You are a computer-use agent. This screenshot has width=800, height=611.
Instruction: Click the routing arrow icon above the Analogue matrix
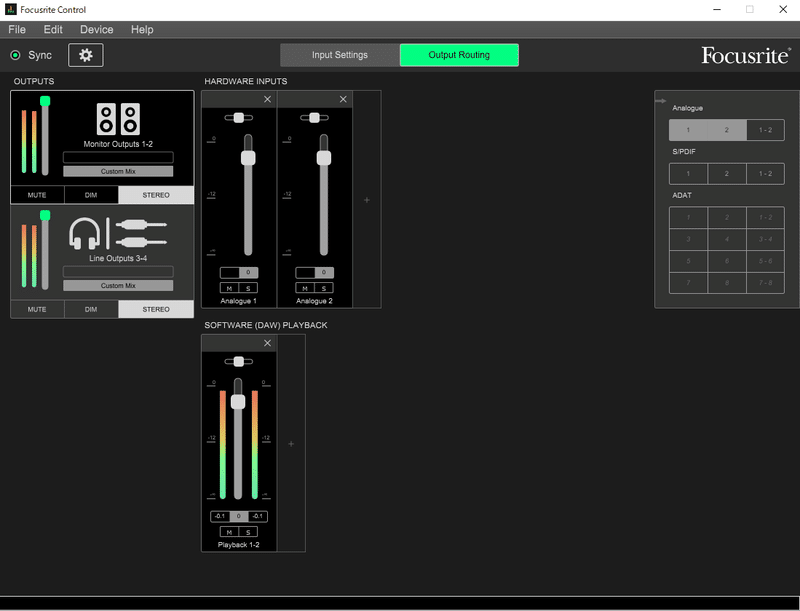coord(659,101)
